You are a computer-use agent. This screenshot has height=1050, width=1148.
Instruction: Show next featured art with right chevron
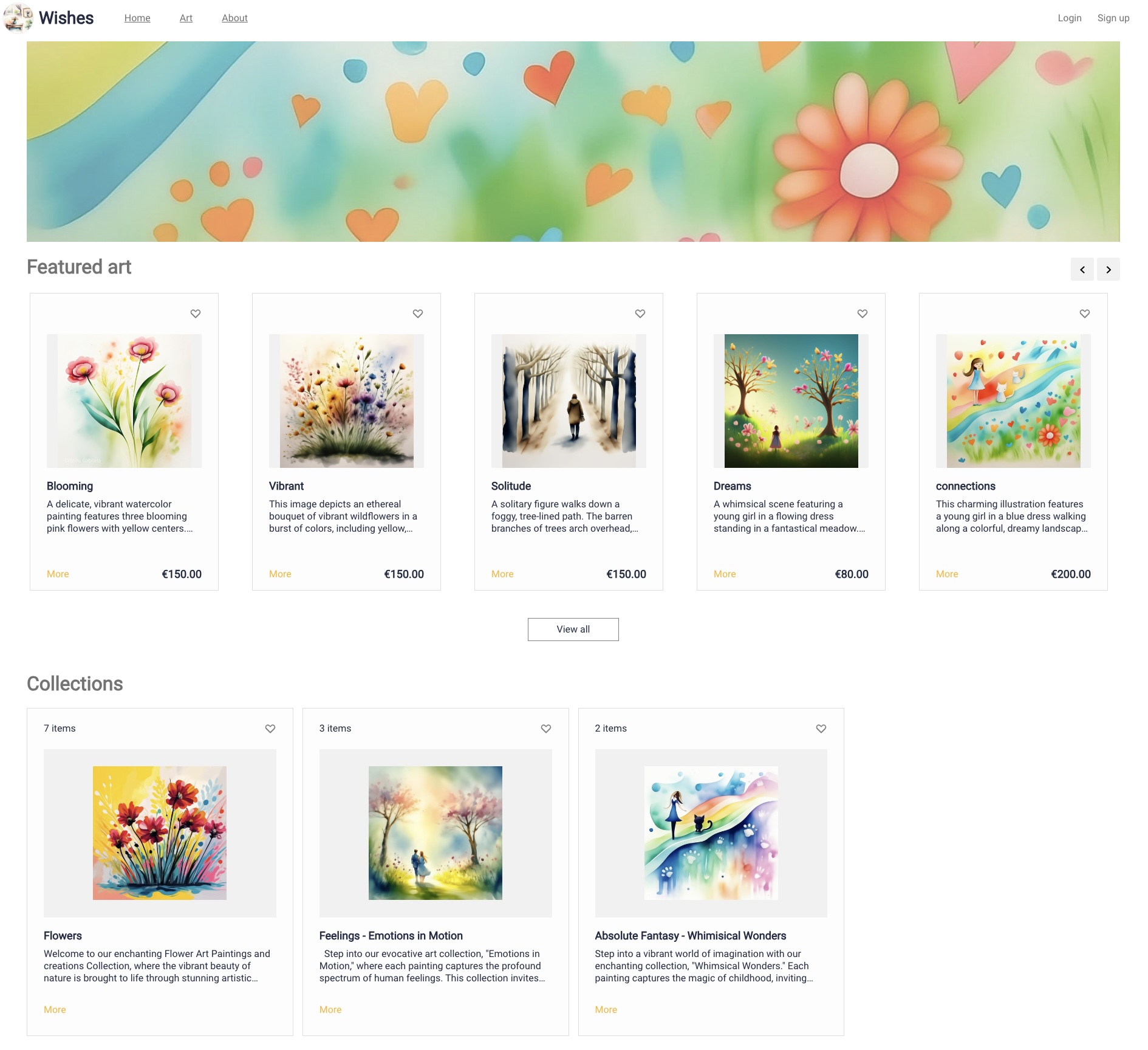click(1109, 269)
